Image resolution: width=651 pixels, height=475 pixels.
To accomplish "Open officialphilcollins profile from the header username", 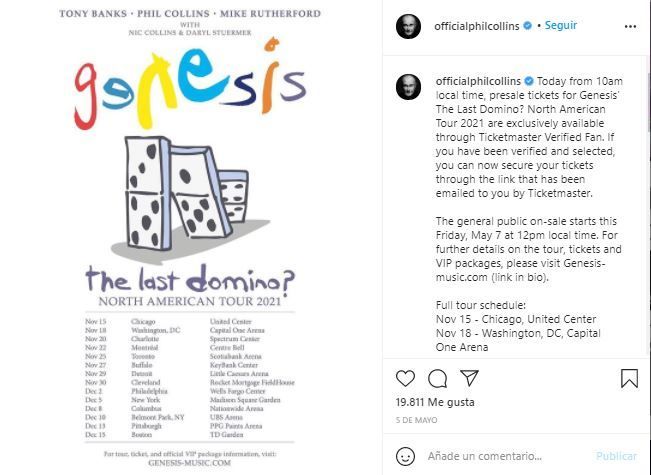I will (x=479, y=27).
